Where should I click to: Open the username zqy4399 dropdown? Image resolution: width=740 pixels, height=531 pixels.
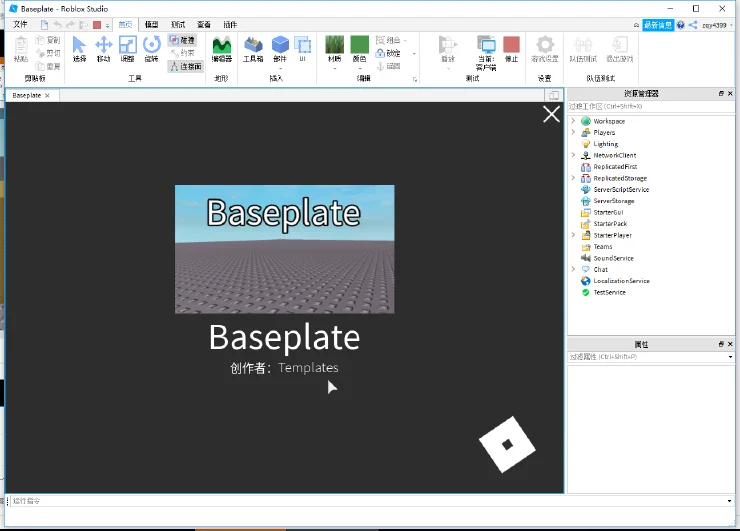click(732, 25)
